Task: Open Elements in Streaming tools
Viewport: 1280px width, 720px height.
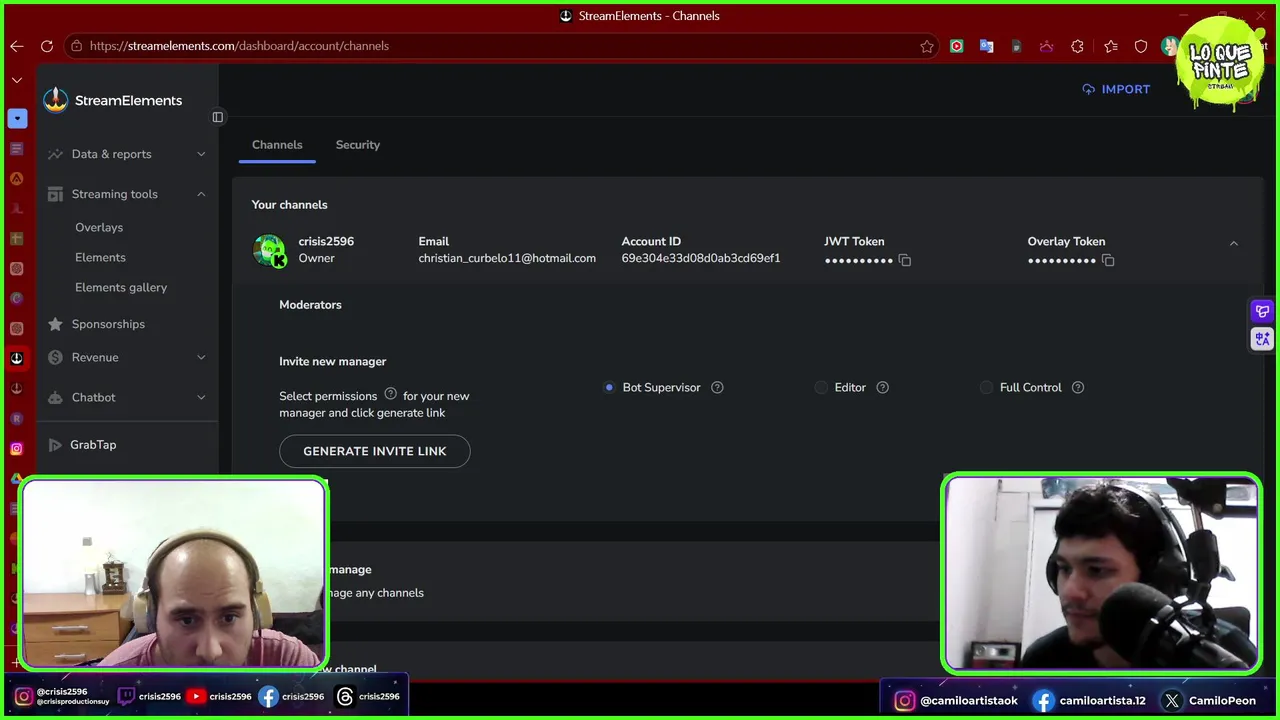Action: click(x=100, y=257)
